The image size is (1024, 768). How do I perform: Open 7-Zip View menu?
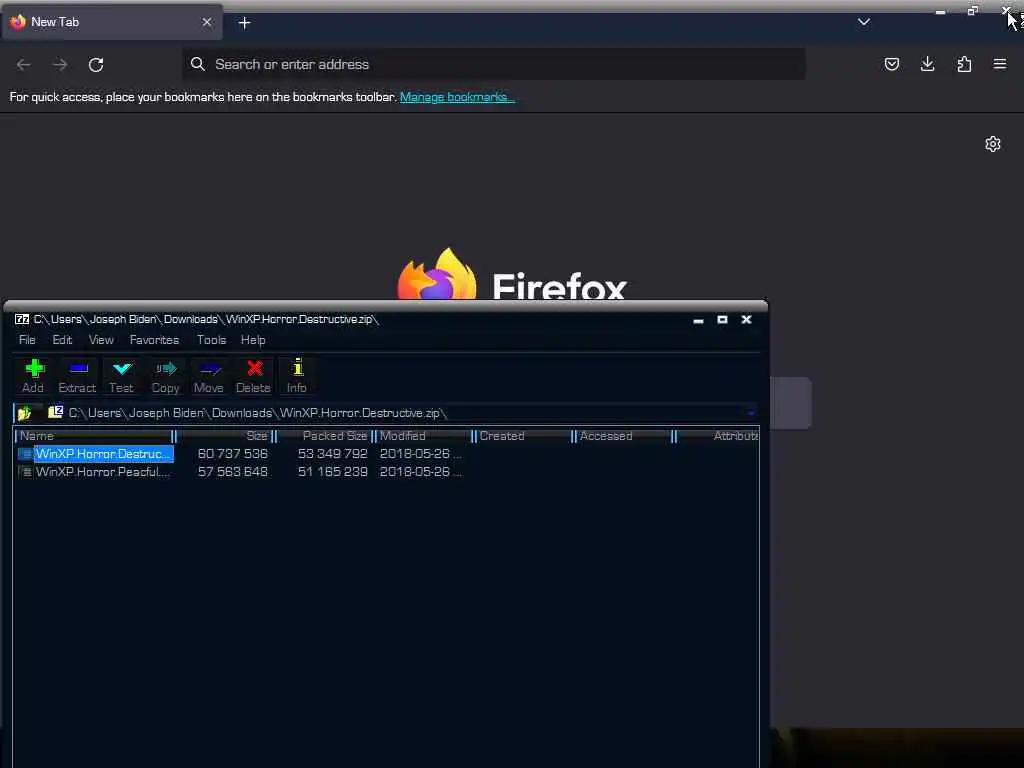pyautogui.click(x=101, y=340)
